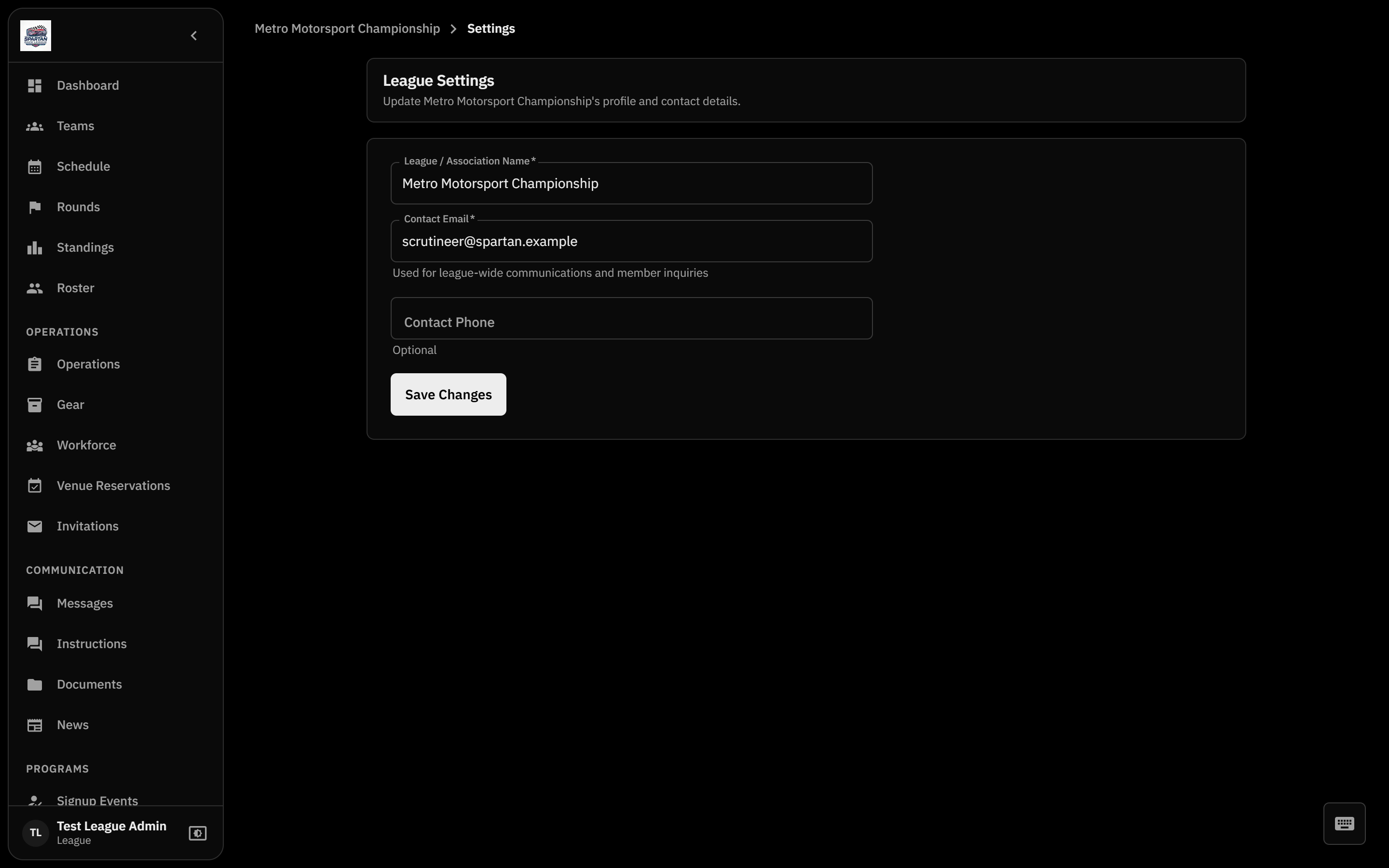The height and width of the screenshot is (868, 1389).
Task: Click the Rounds flag icon
Action: coord(34,207)
